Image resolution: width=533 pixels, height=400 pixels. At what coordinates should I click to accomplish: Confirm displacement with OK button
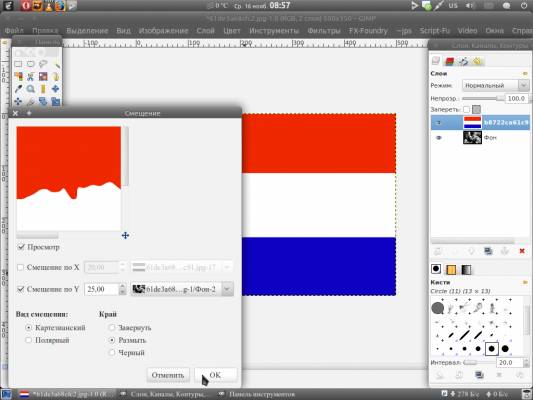click(216, 375)
